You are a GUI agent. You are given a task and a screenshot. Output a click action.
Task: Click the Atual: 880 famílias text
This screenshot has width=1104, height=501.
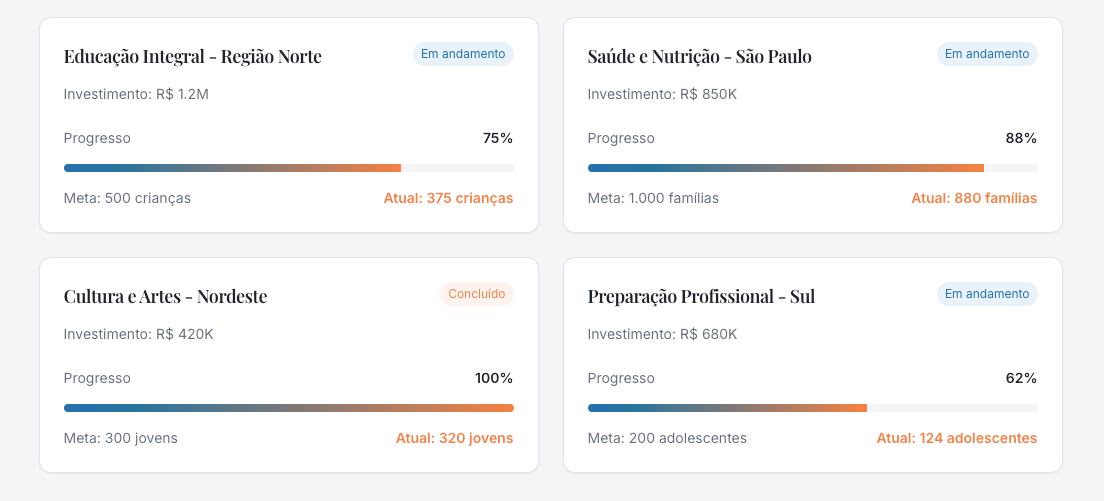[974, 198]
